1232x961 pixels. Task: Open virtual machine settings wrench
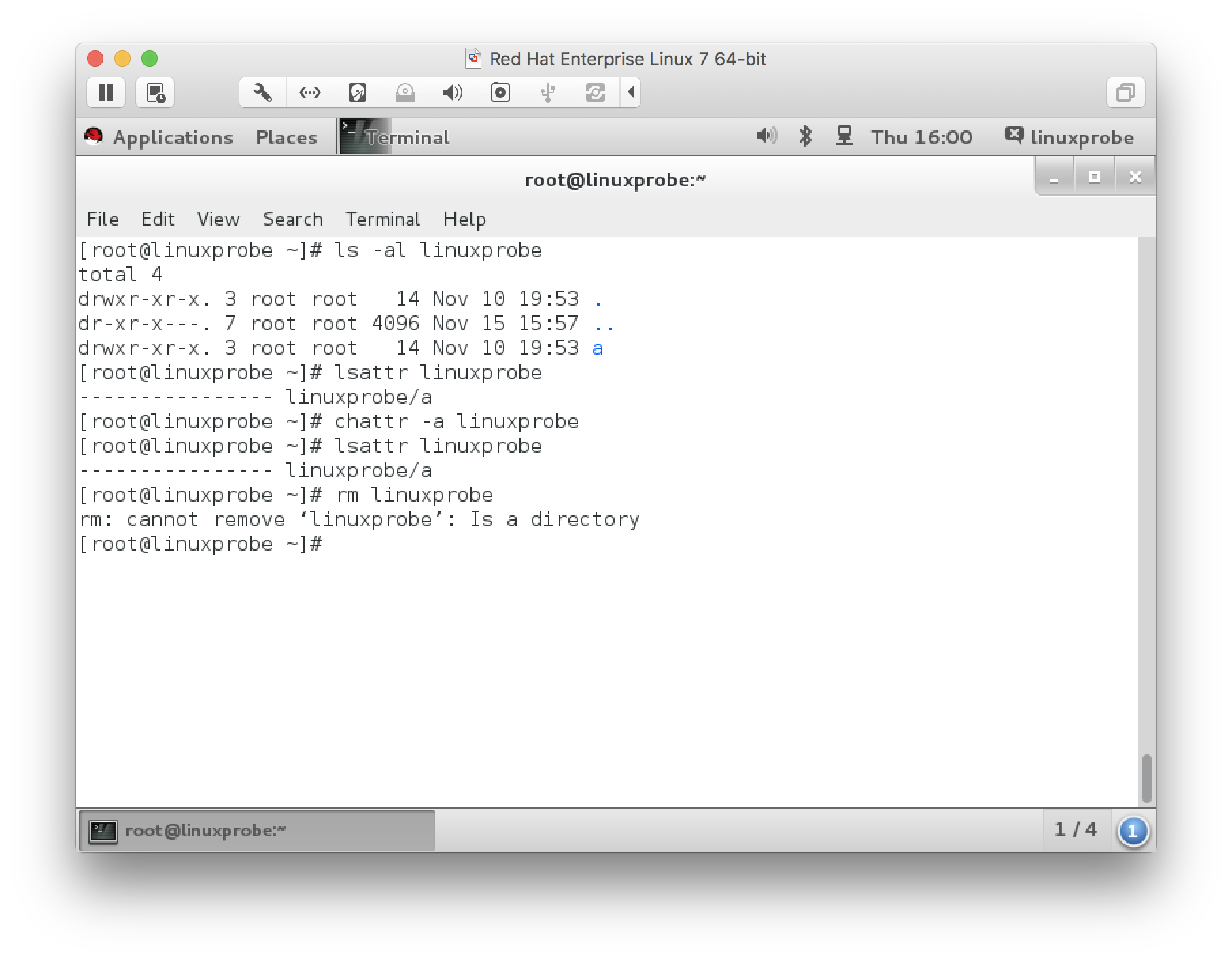click(x=262, y=92)
